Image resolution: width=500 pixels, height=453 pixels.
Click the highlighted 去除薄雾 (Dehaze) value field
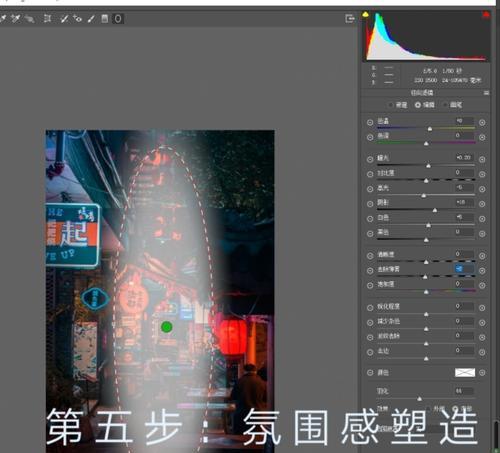tap(464, 269)
